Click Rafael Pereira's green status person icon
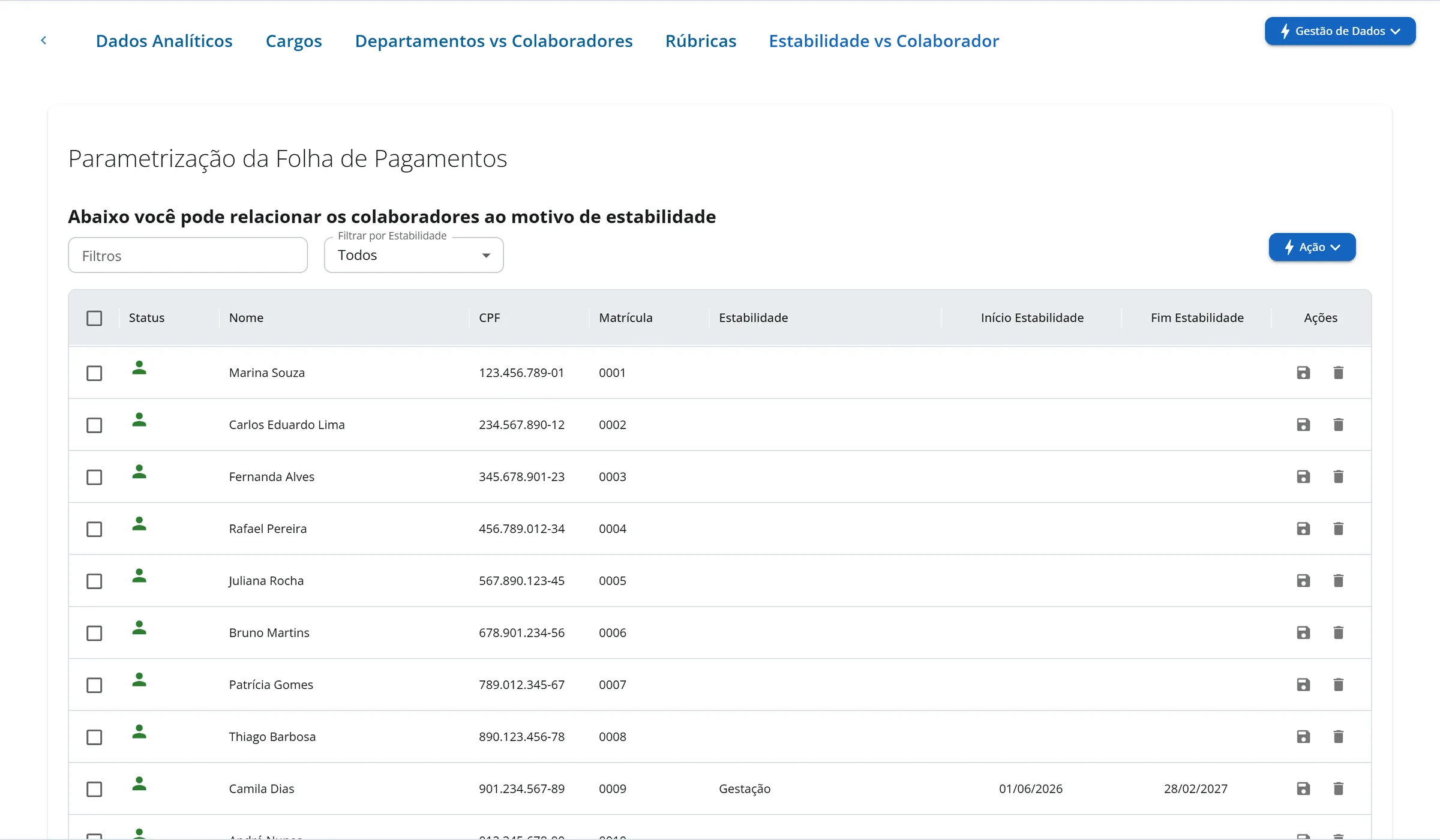The width and height of the screenshot is (1440, 840). [x=139, y=523]
